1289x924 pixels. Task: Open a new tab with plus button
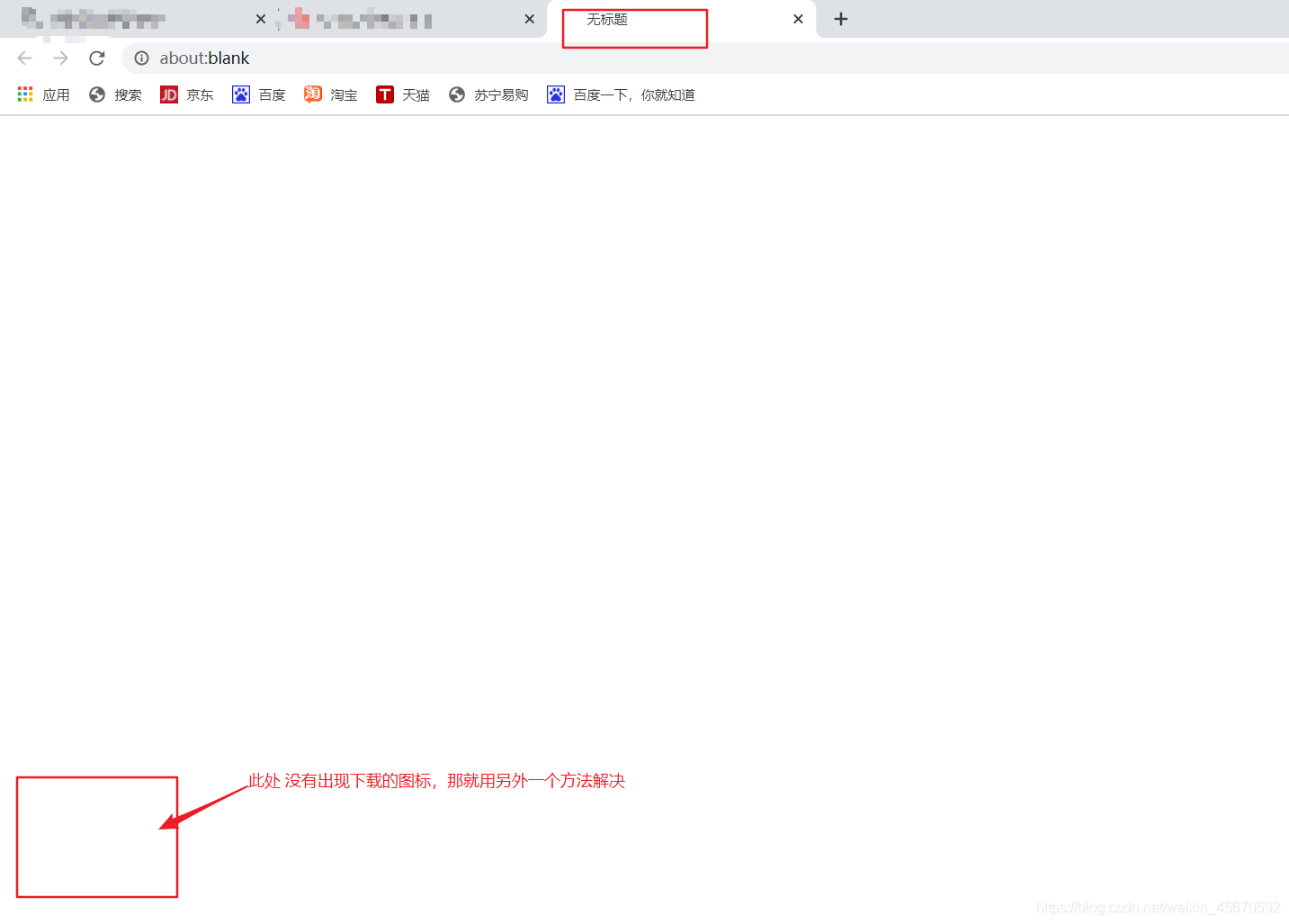[x=841, y=19]
